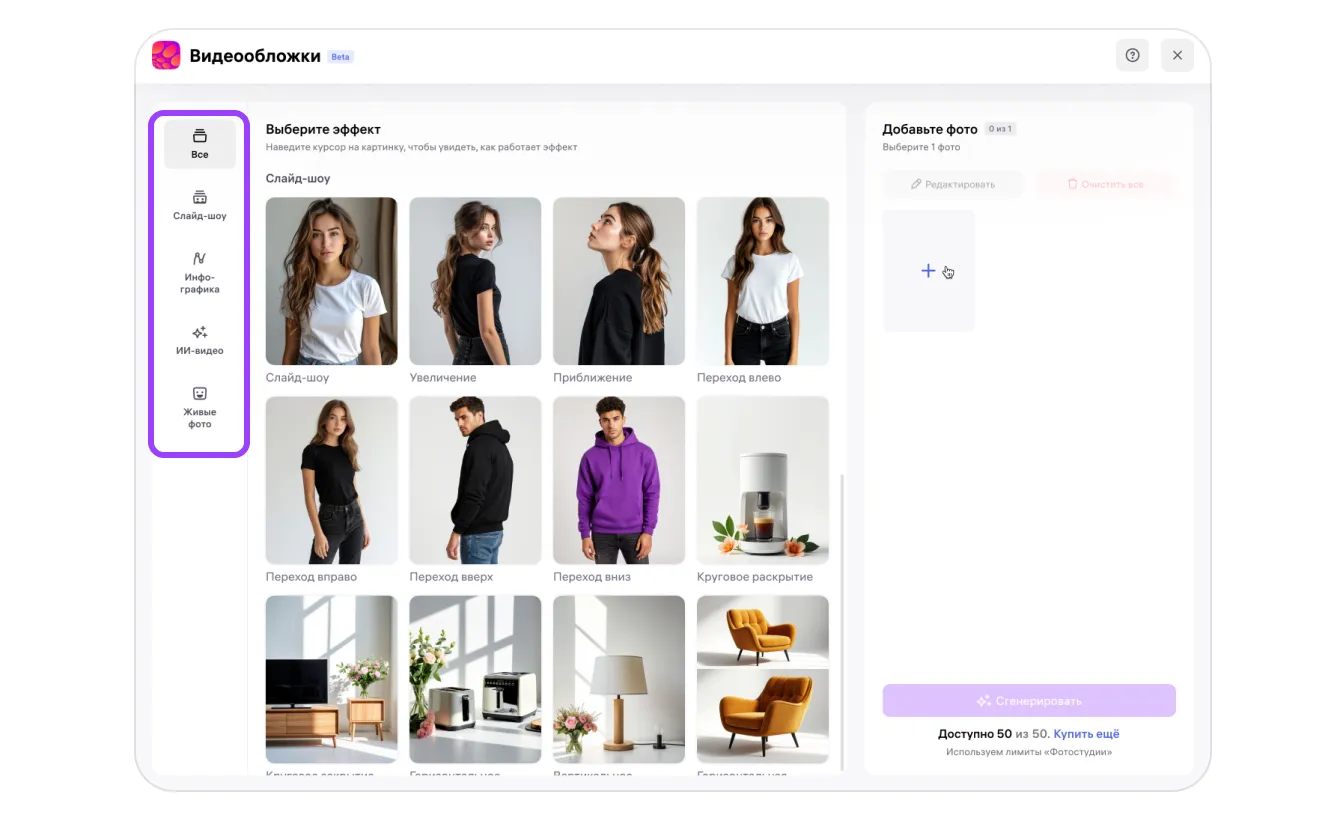Choose the 'Слайд-шоу' effect thumbnail

[x=331, y=281]
